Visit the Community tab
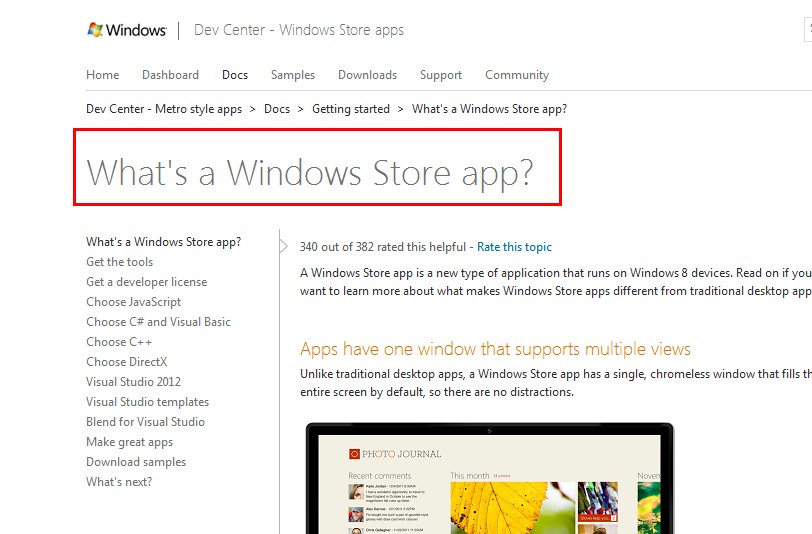 pos(517,75)
